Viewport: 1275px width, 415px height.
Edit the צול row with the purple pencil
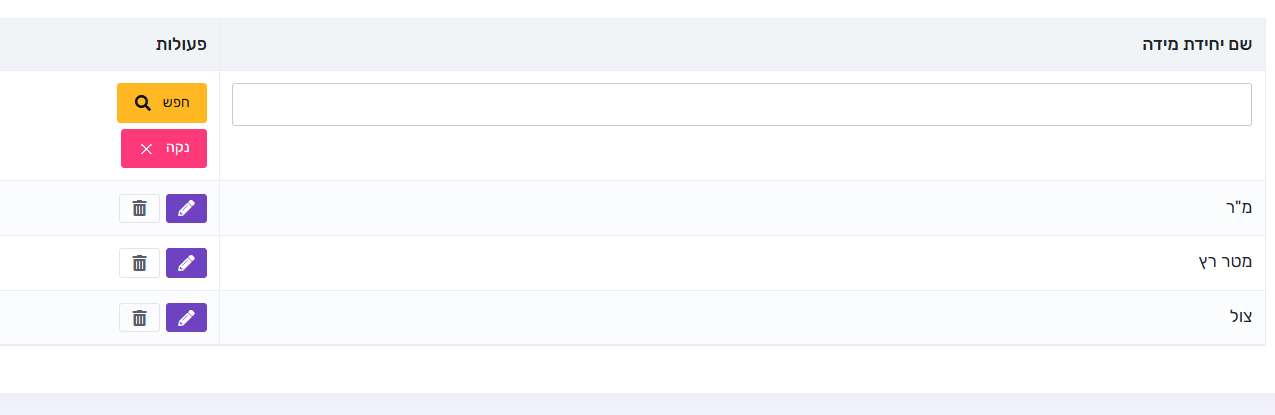(x=186, y=318)
